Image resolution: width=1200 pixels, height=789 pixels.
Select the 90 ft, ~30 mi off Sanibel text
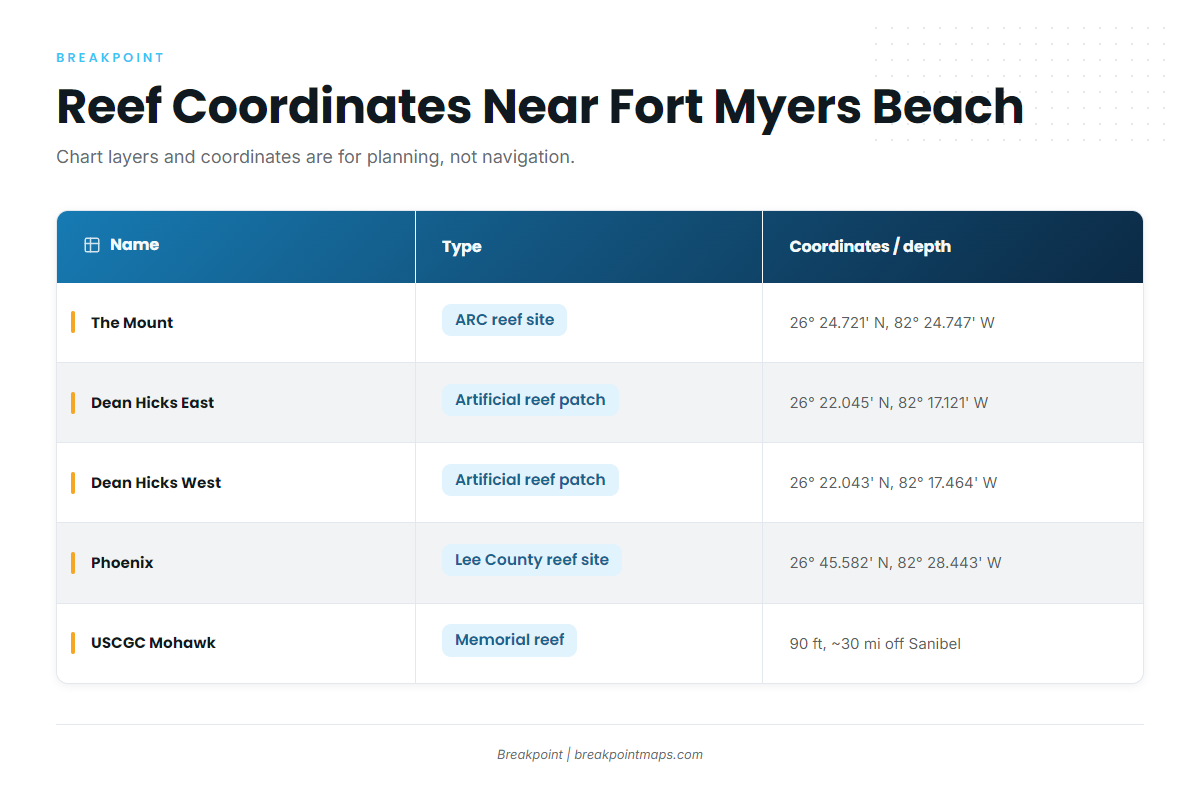coord(875,644)
